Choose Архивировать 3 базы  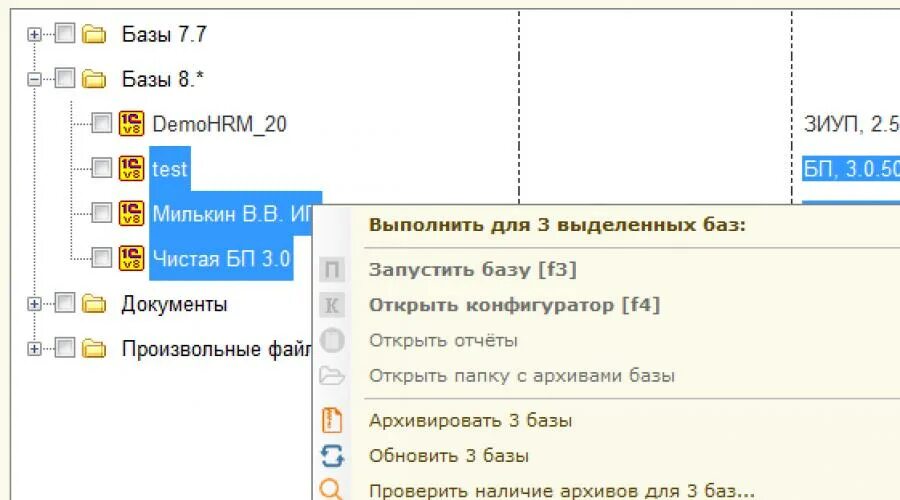tap(470, 421)
